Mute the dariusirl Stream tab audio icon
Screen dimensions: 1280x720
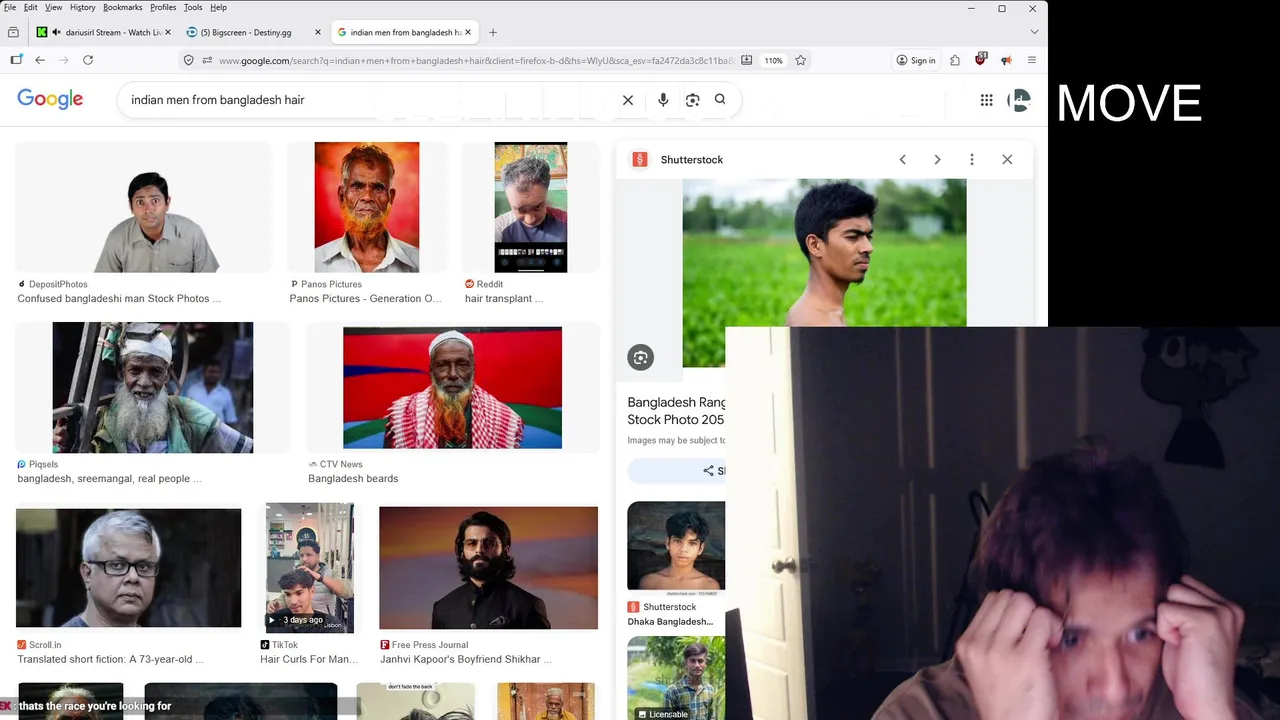pyautogui.click(x=56, y=32)
